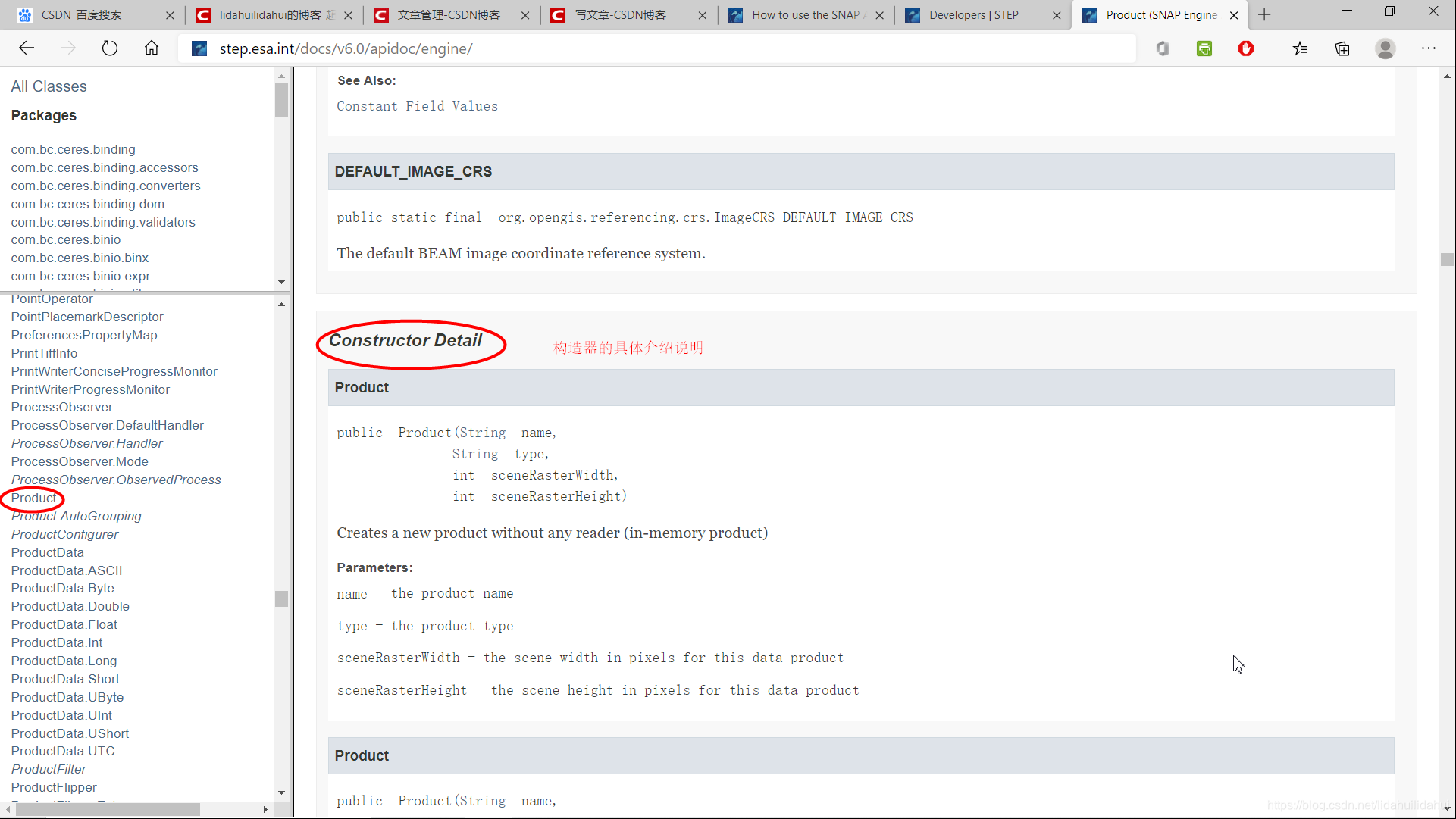1456x819 pixels.
Task: Click the address bar URL field
Action: point(652,48)
